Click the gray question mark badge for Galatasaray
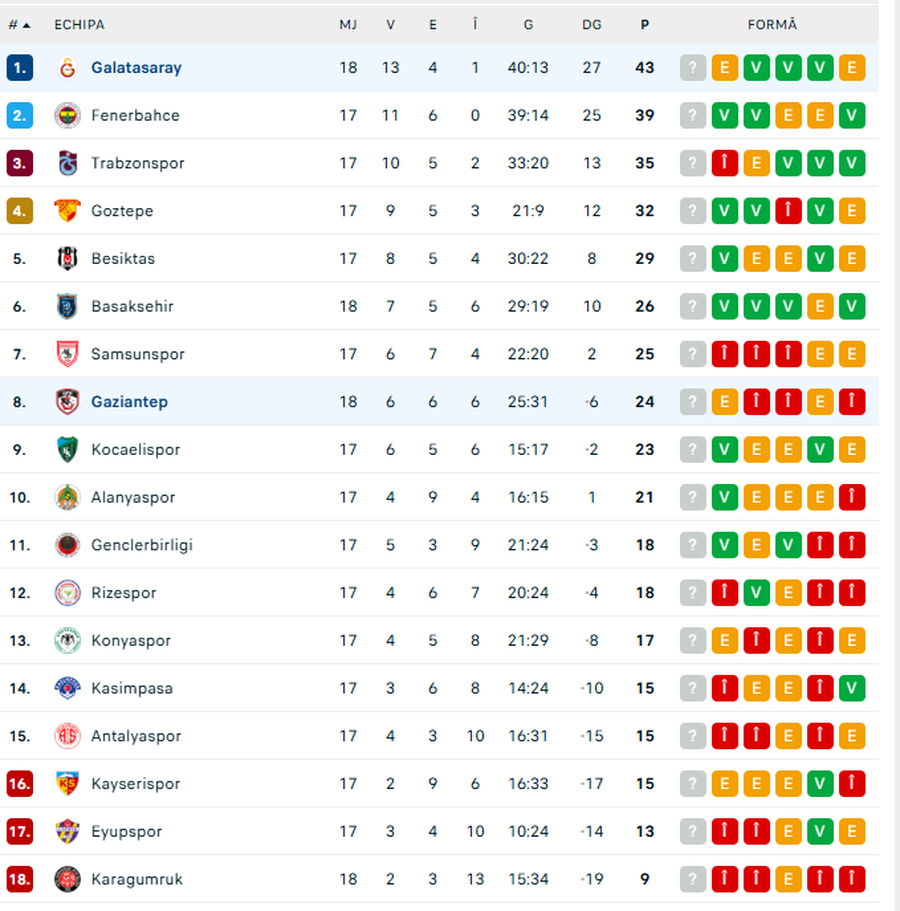 [x=692, y=68]
